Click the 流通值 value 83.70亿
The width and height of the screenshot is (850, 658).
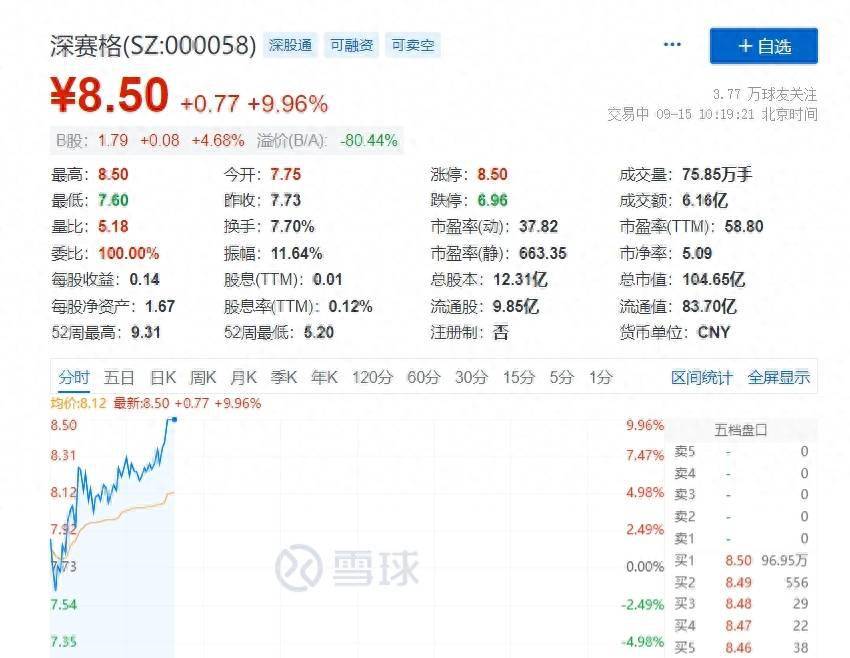coord(709,307)
